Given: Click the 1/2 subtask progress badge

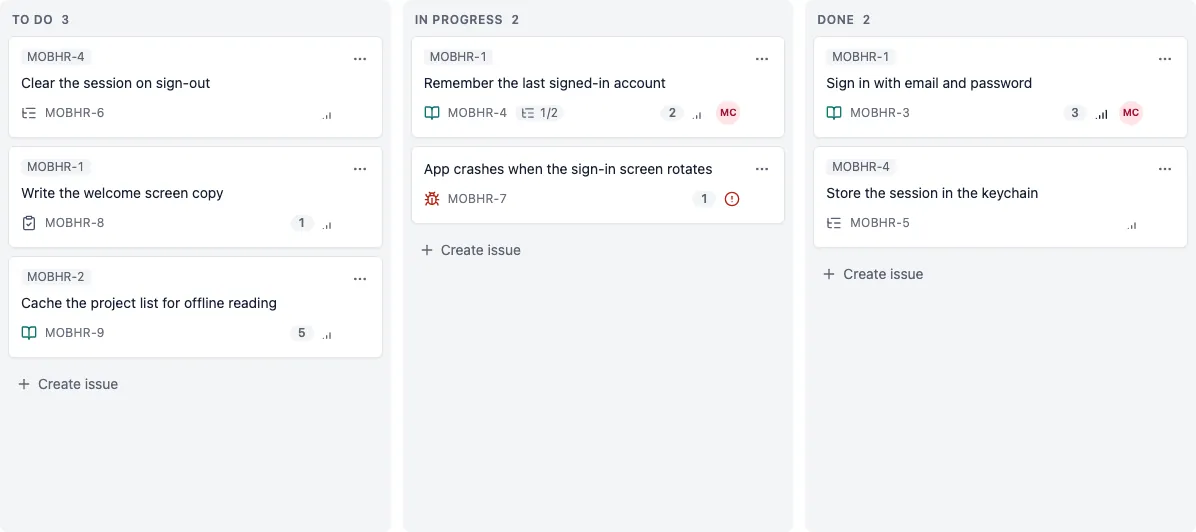Looking at the screenshot, I should pos(540,113).
